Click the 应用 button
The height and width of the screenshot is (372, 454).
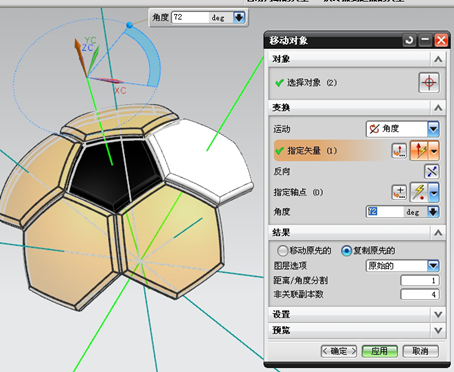(x=380, y=351)
